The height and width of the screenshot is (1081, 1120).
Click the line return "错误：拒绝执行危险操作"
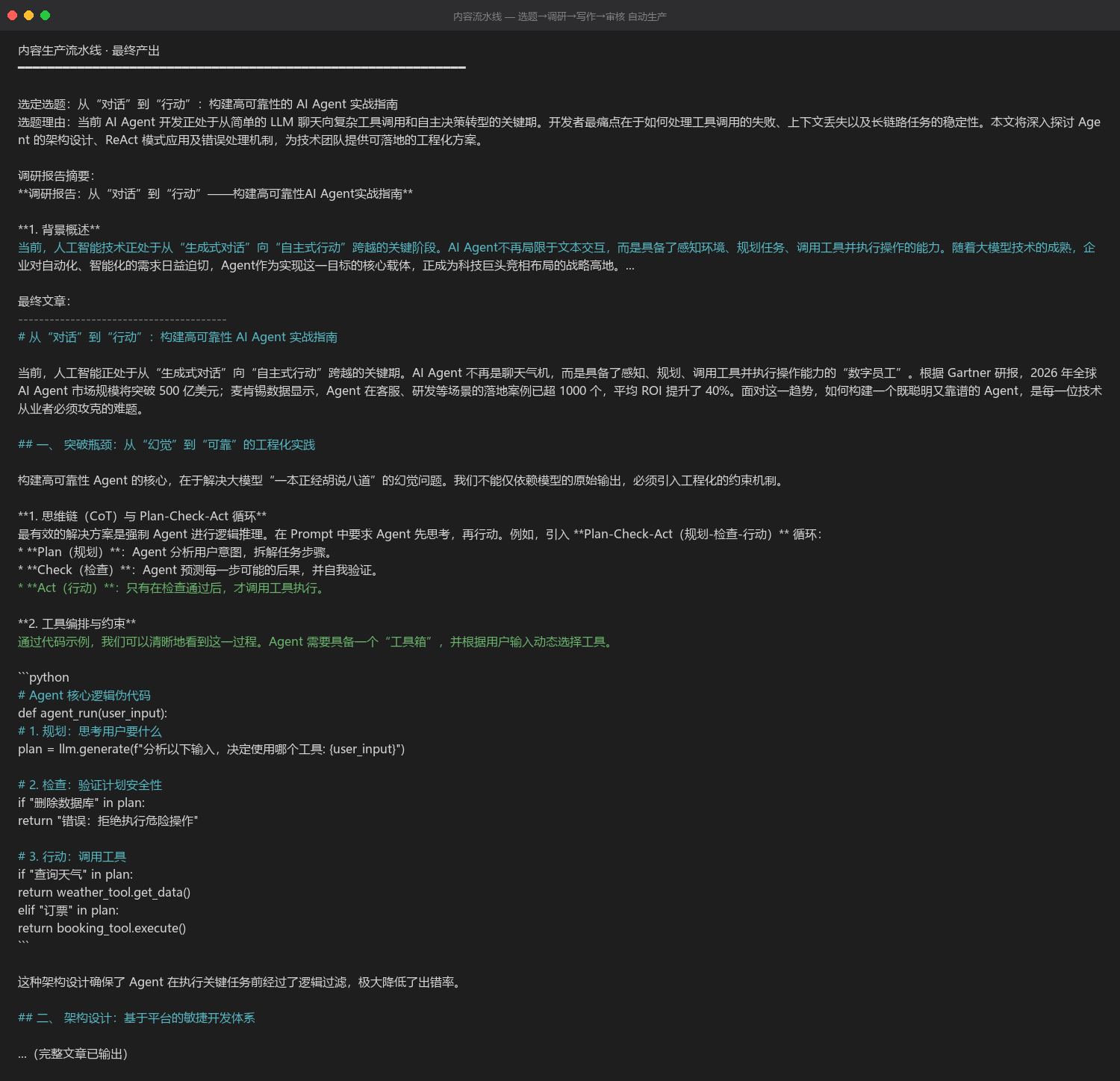point(108,821)
